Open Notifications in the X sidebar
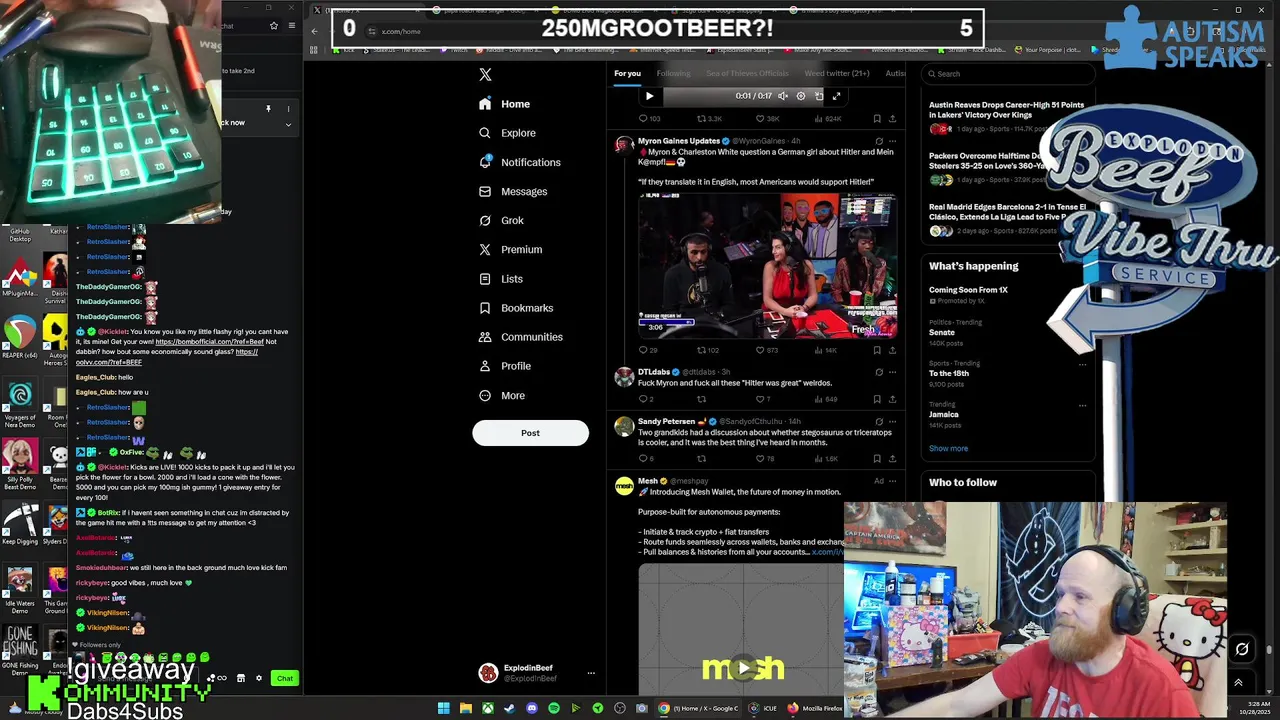 tap(519, 162)
